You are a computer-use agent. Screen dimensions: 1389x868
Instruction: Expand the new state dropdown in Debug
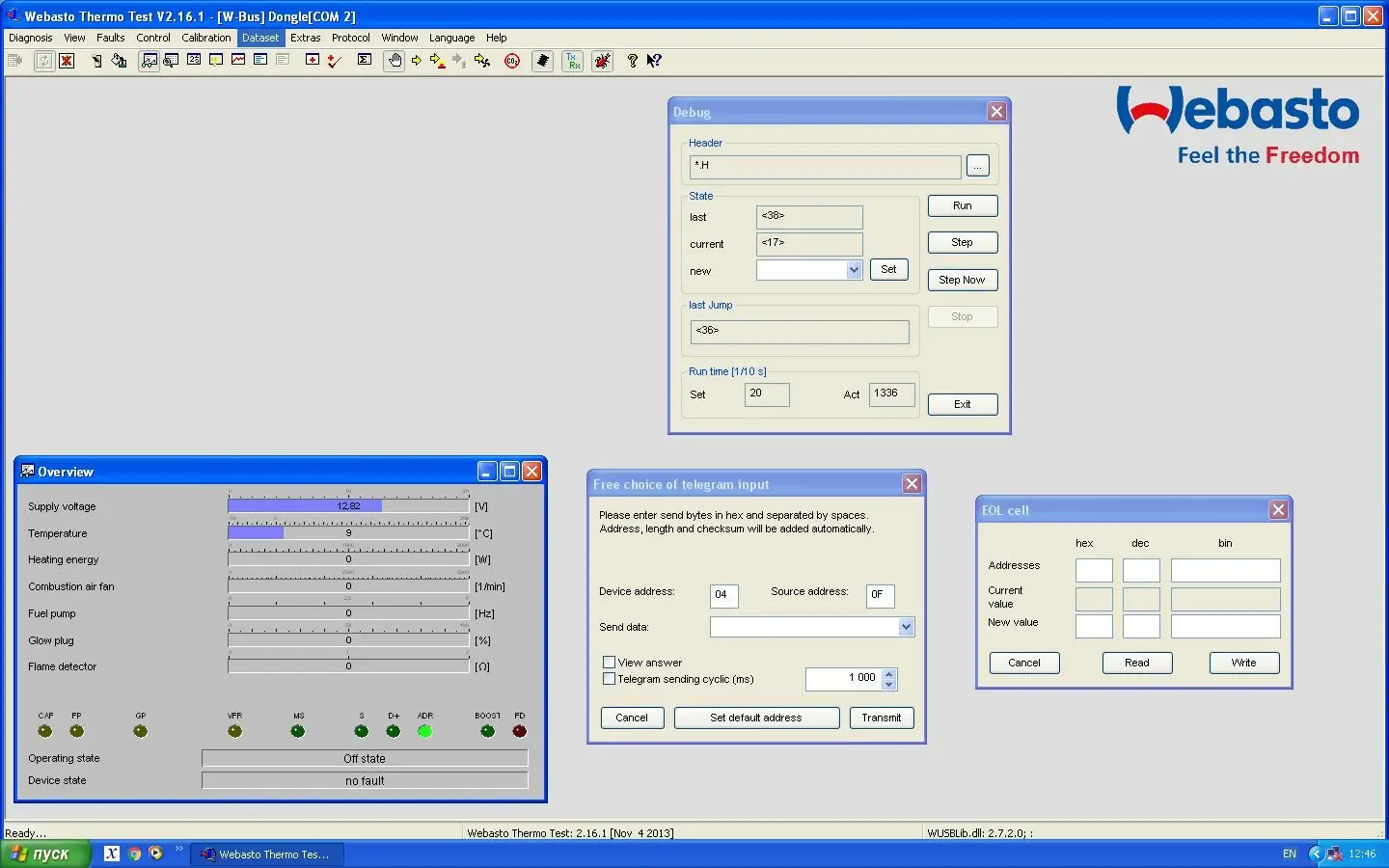point(854,271)
